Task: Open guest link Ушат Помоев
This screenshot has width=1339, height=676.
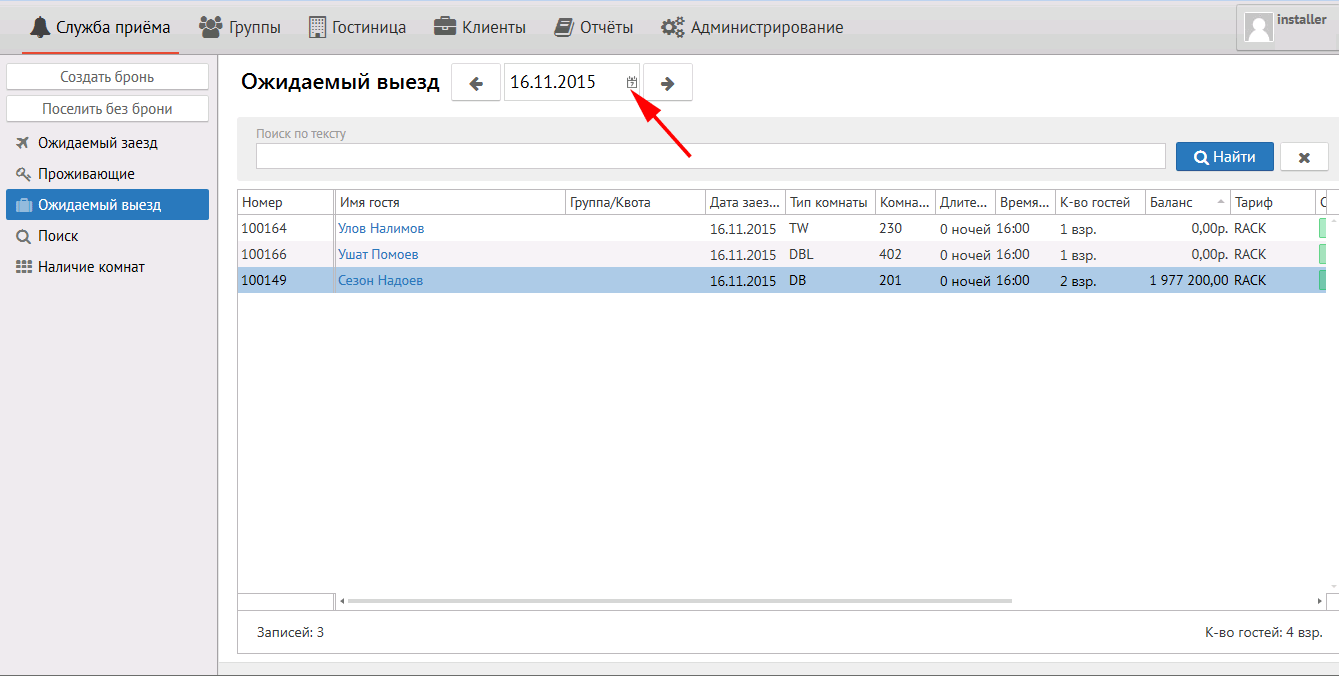Action: point(378,255)
